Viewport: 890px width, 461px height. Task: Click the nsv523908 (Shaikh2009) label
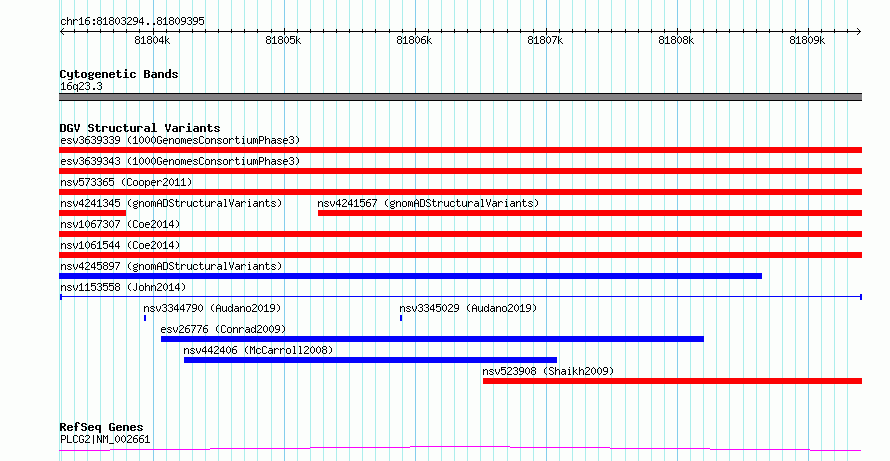(548, 371)
